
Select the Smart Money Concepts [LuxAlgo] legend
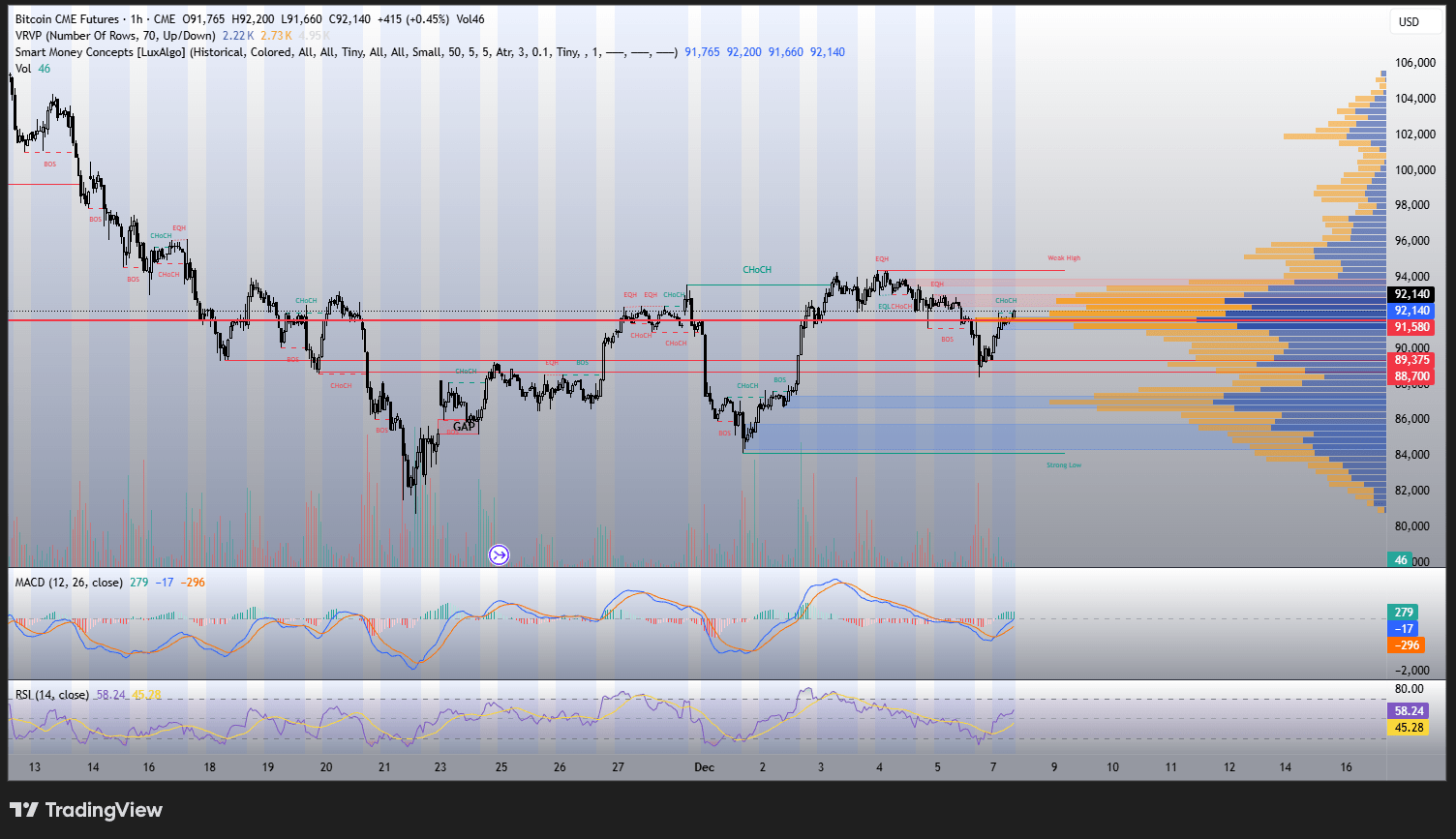click(x=102, y=52)
